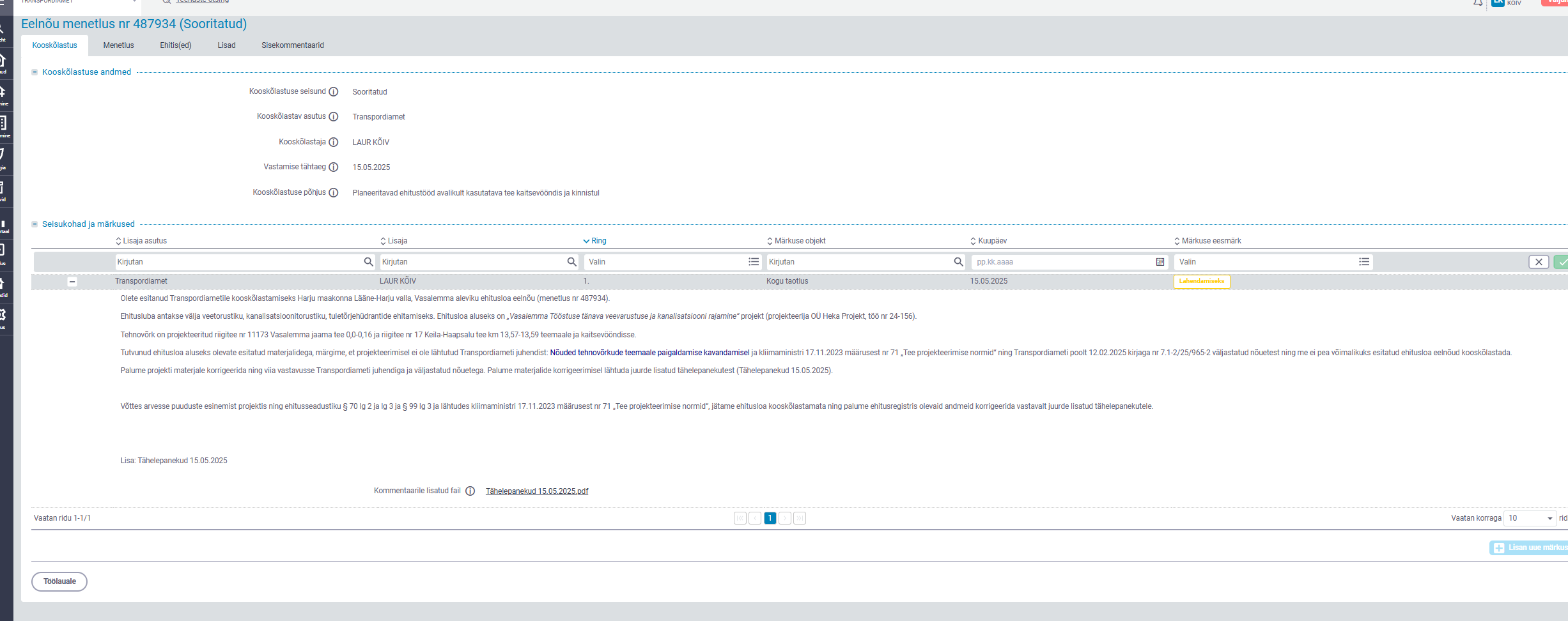Click the row date 15.05.2025
This screenshot has height=621, width=1568.
(x=989, y=281)
